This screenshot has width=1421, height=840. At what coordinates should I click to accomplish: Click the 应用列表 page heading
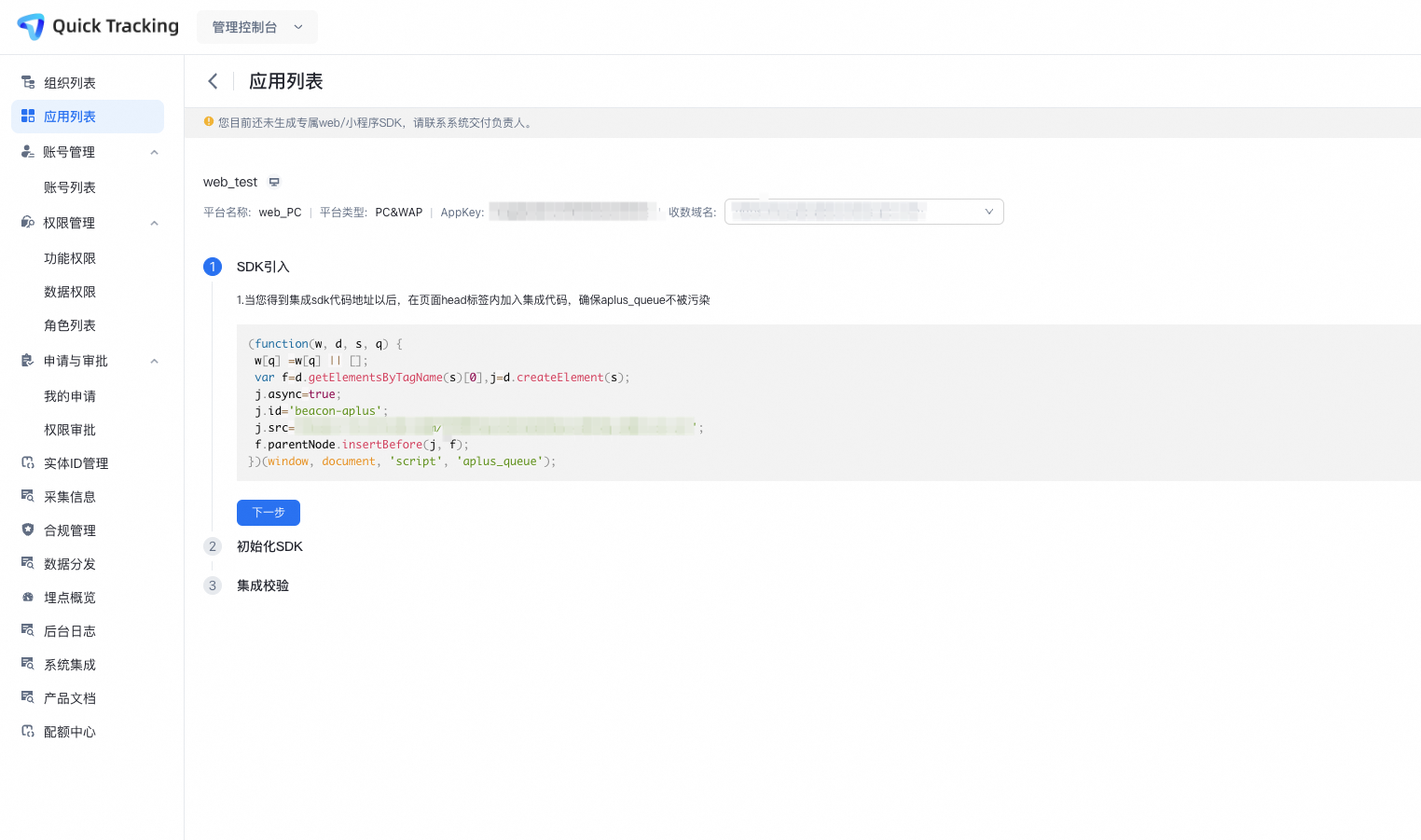pos(286,81)
